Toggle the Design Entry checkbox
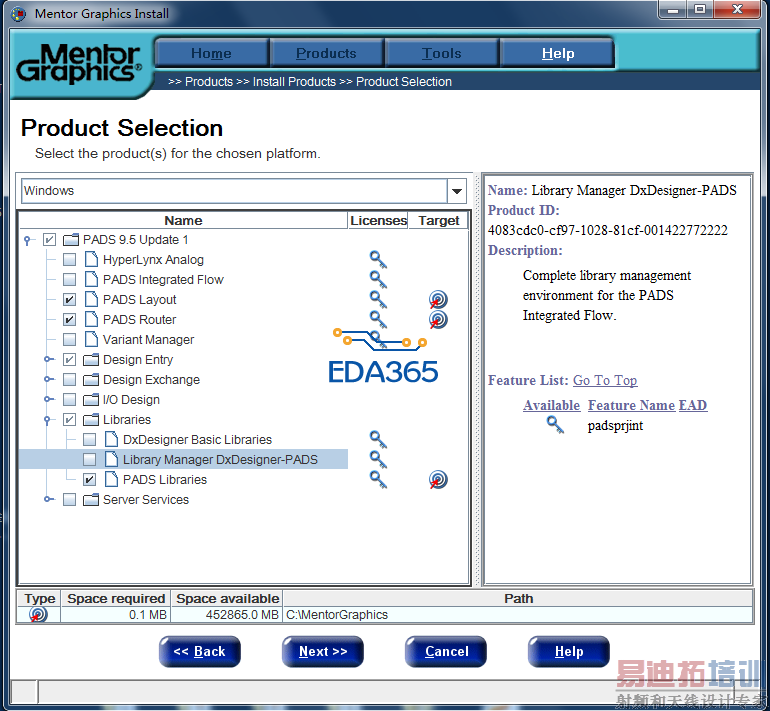This screenshot has width=770, height=711. pos(70,359)
